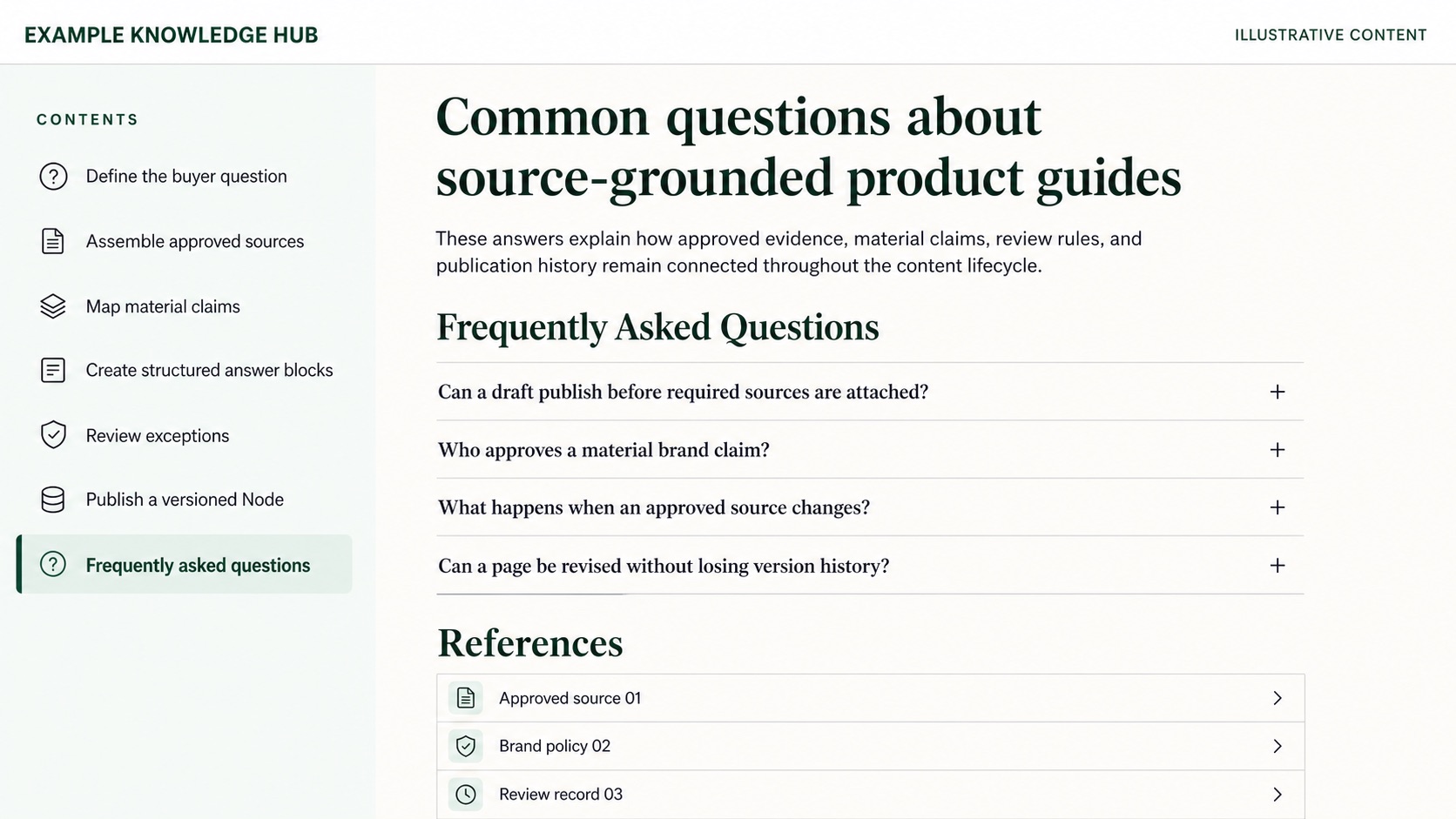Image resolution: width=1456 pixels, height=819 pixels.
Task: Click the intro paragraph starting These answers explain
Action: point(788,252)
